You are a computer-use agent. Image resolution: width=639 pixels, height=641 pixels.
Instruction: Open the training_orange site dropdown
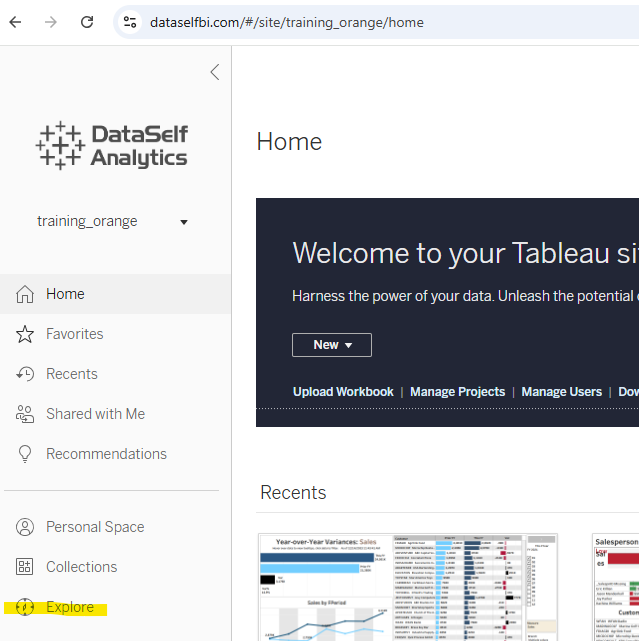112,221
